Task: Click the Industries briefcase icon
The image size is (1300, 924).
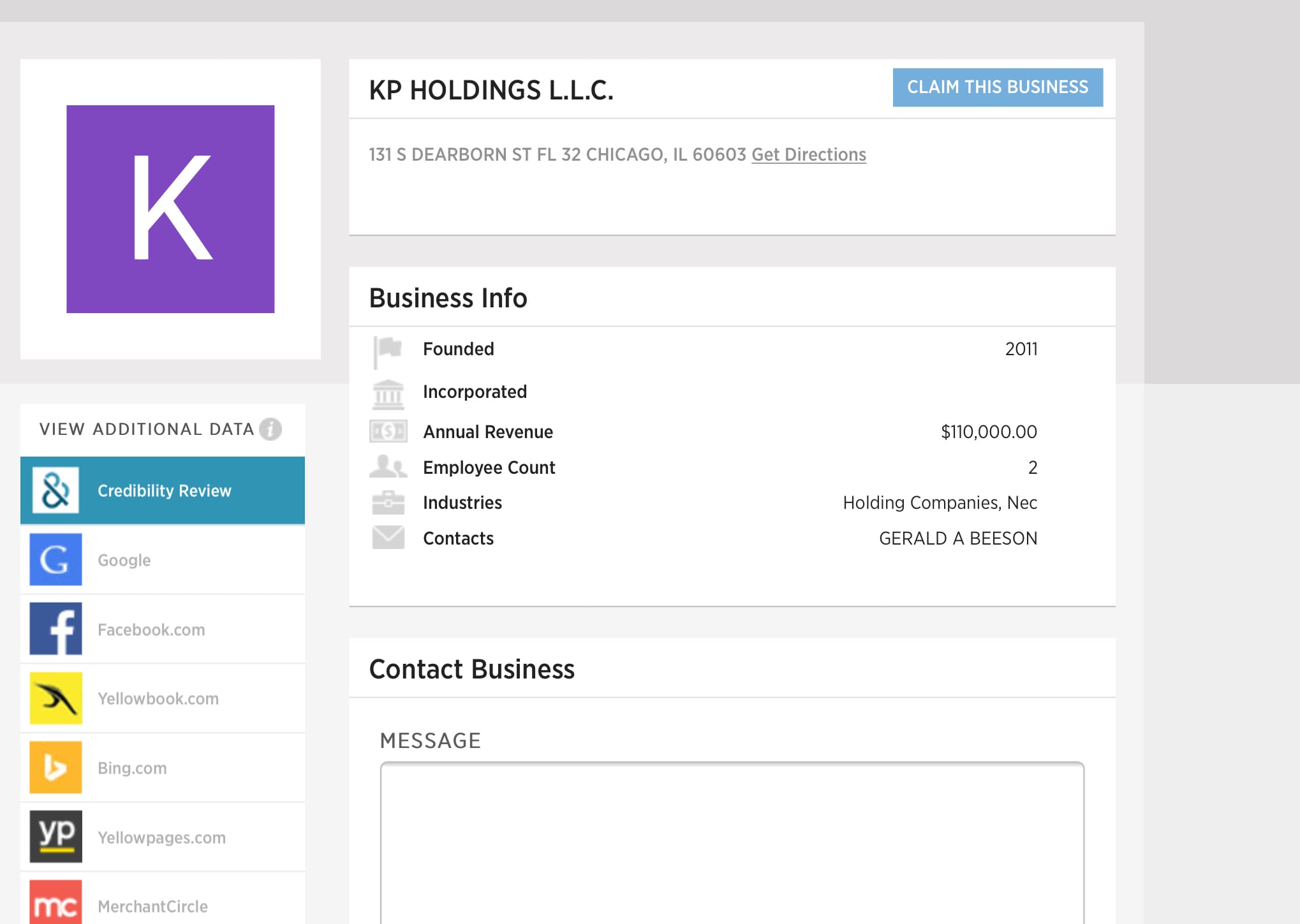Action: tap(388, 502)
